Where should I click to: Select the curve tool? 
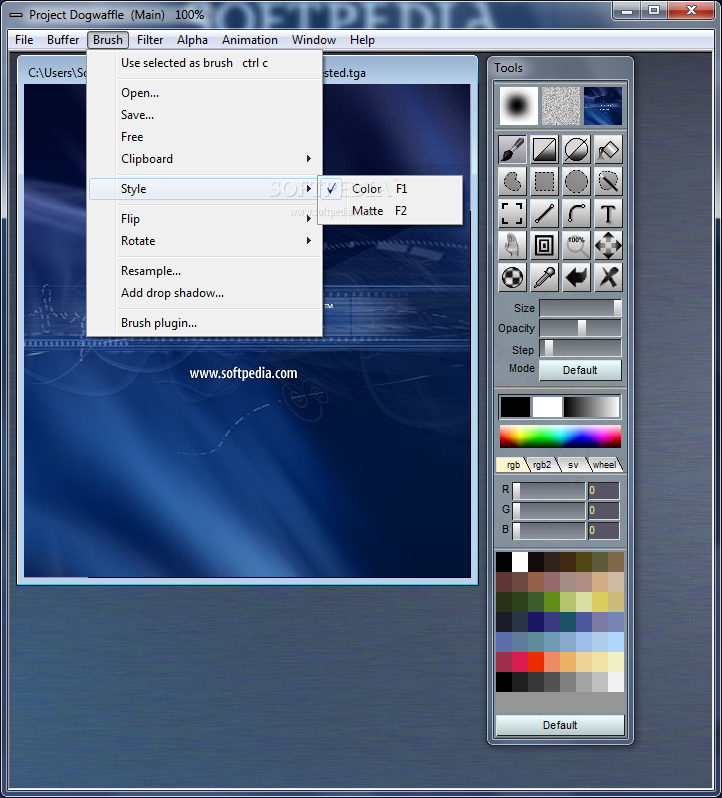576,213
